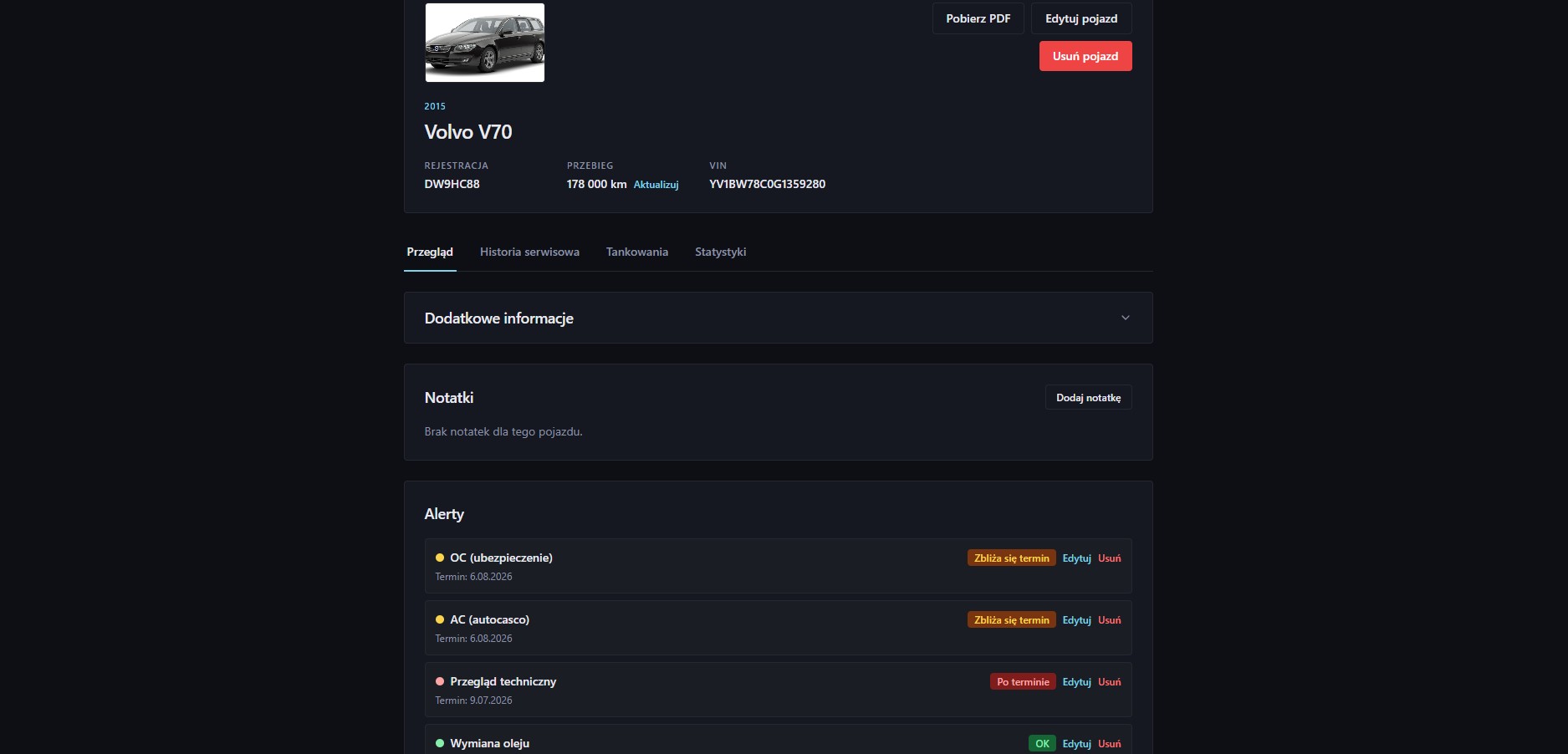Delete the Wymiana oleju alert

tap(1109, 744)
